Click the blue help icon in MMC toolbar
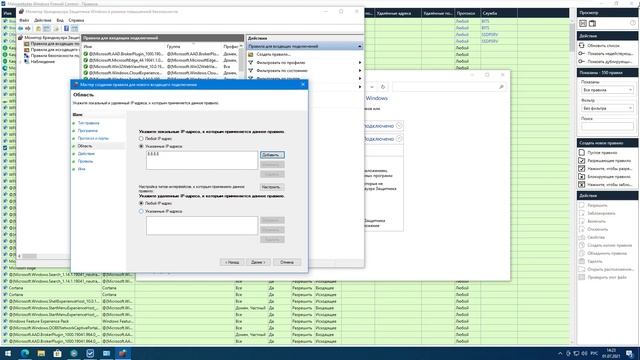Viewport: 640px width, 360px height. click(66, 29)
